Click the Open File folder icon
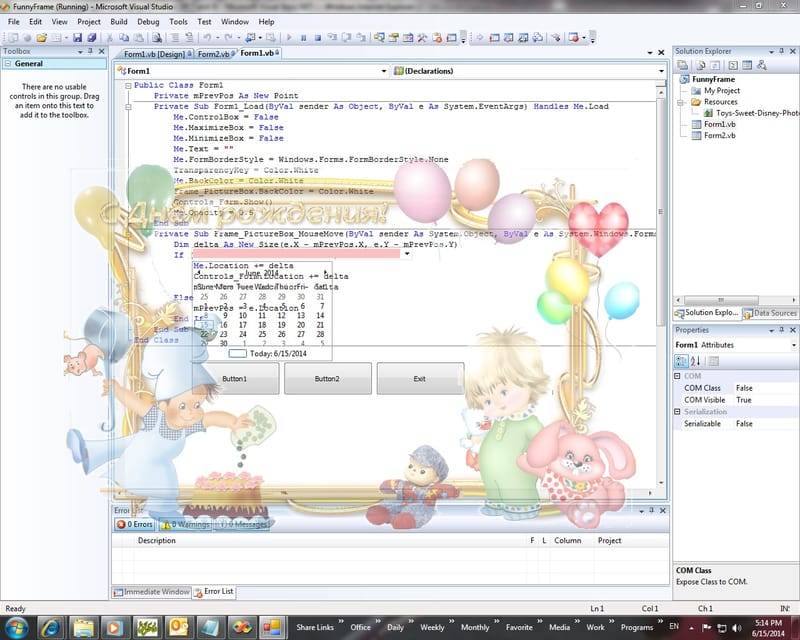 [x=42, y=37]
